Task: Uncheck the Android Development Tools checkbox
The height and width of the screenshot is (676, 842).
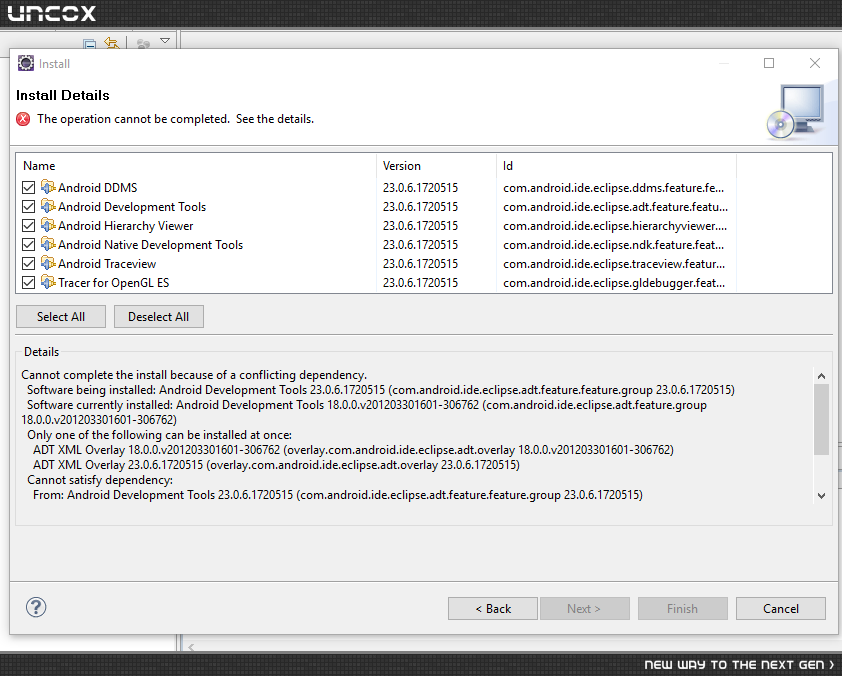Action: pos(28,207)
